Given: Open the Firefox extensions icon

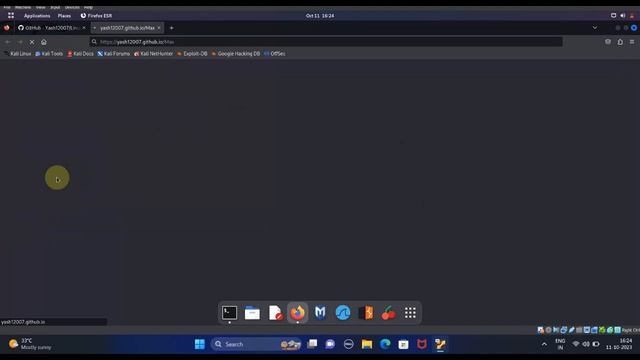Looking at the screenshot, I should [x=620, y=42].
